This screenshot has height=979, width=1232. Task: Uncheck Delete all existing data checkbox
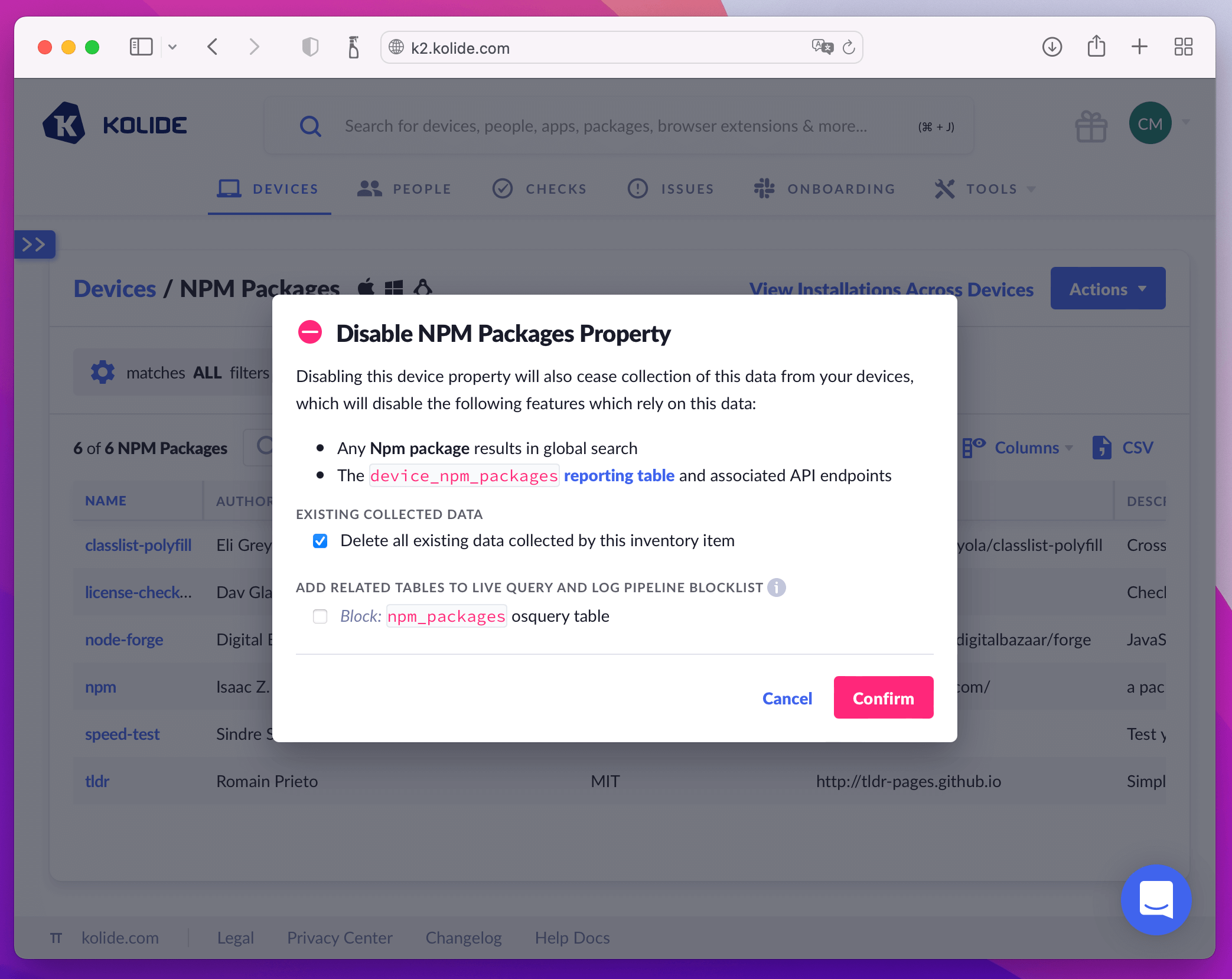320,541
